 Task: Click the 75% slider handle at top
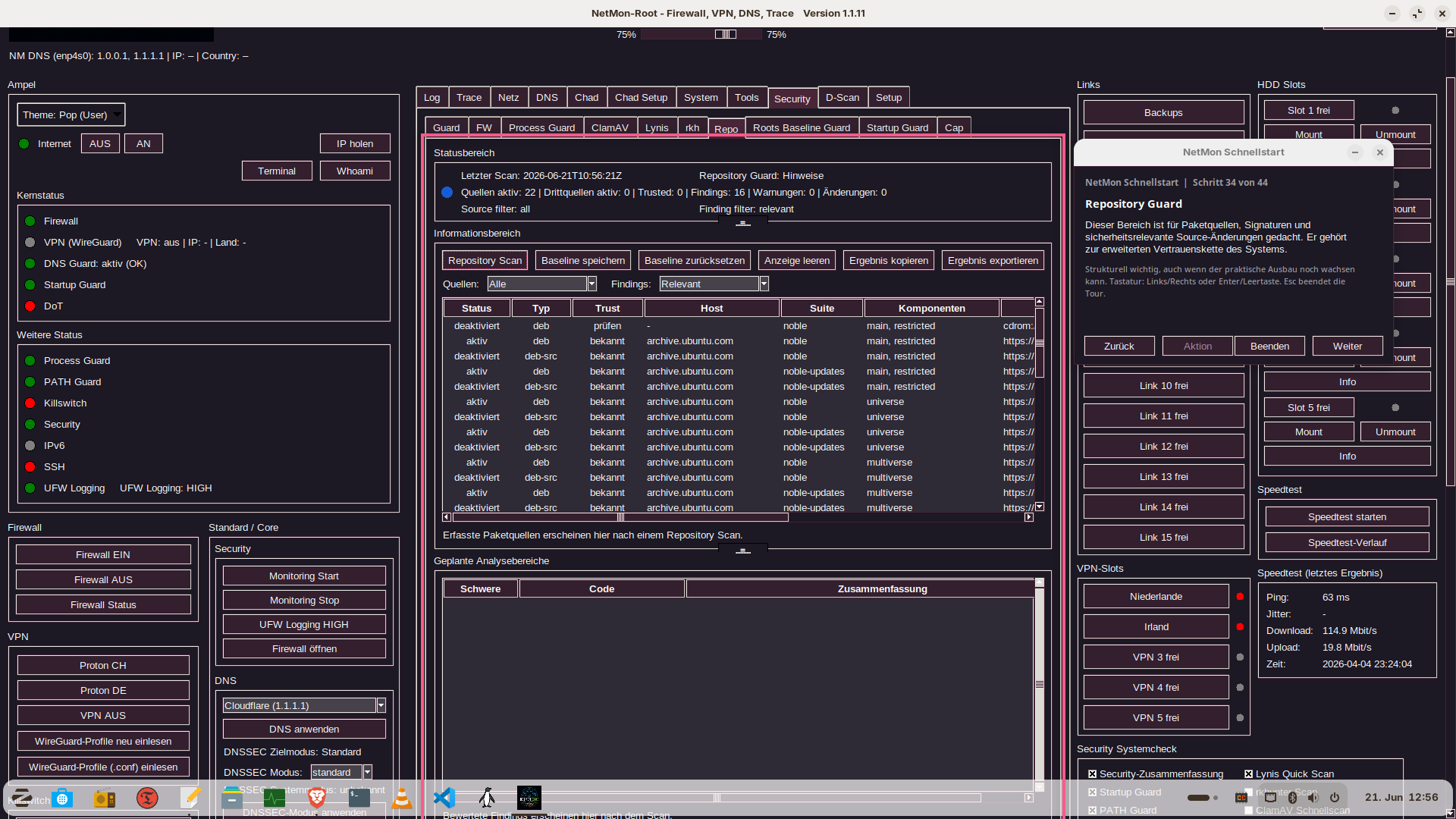726,35
